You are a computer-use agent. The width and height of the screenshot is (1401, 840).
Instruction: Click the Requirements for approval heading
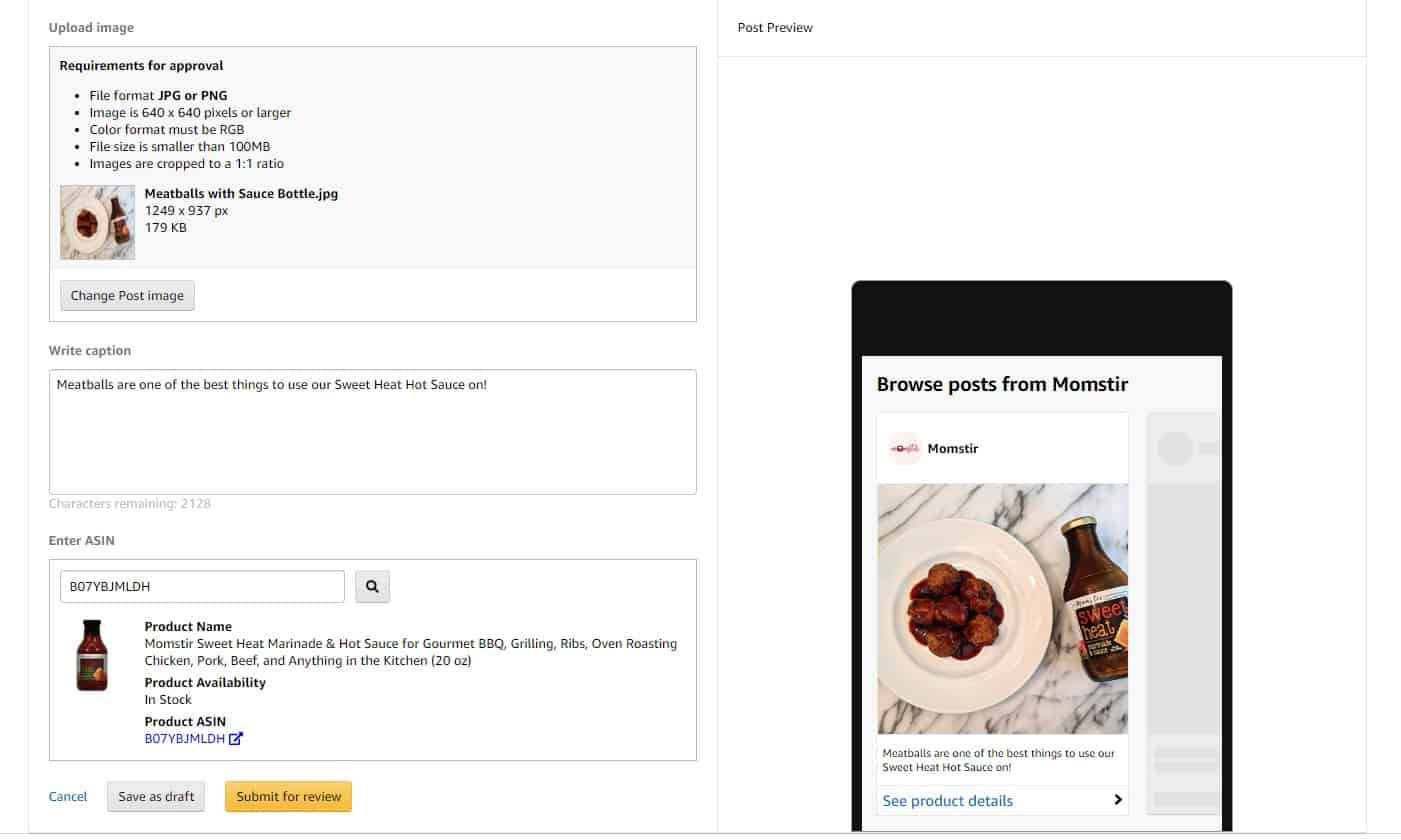tap(141, 66)
